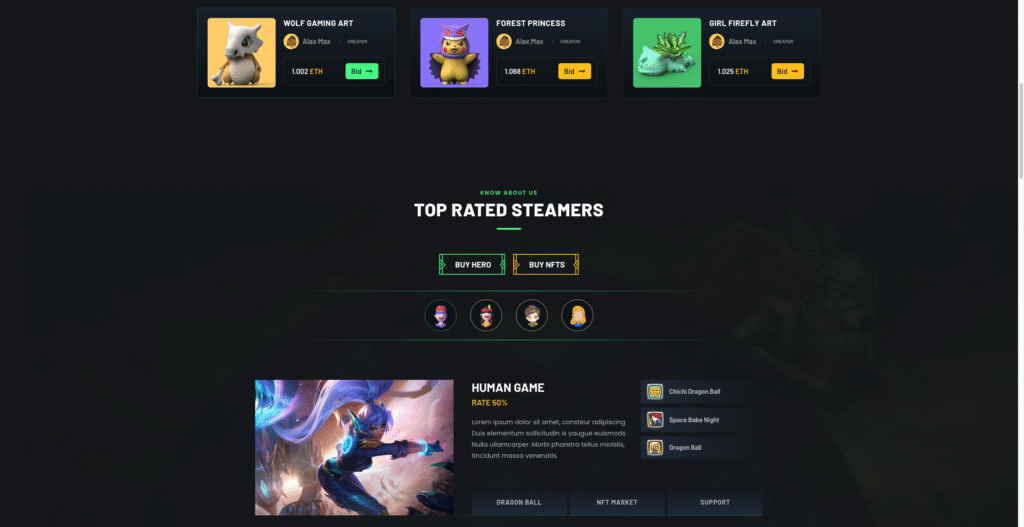1024x527 pixels.
Task: Open the DRAGON BALL bottom tab
Action: (519, 502)
